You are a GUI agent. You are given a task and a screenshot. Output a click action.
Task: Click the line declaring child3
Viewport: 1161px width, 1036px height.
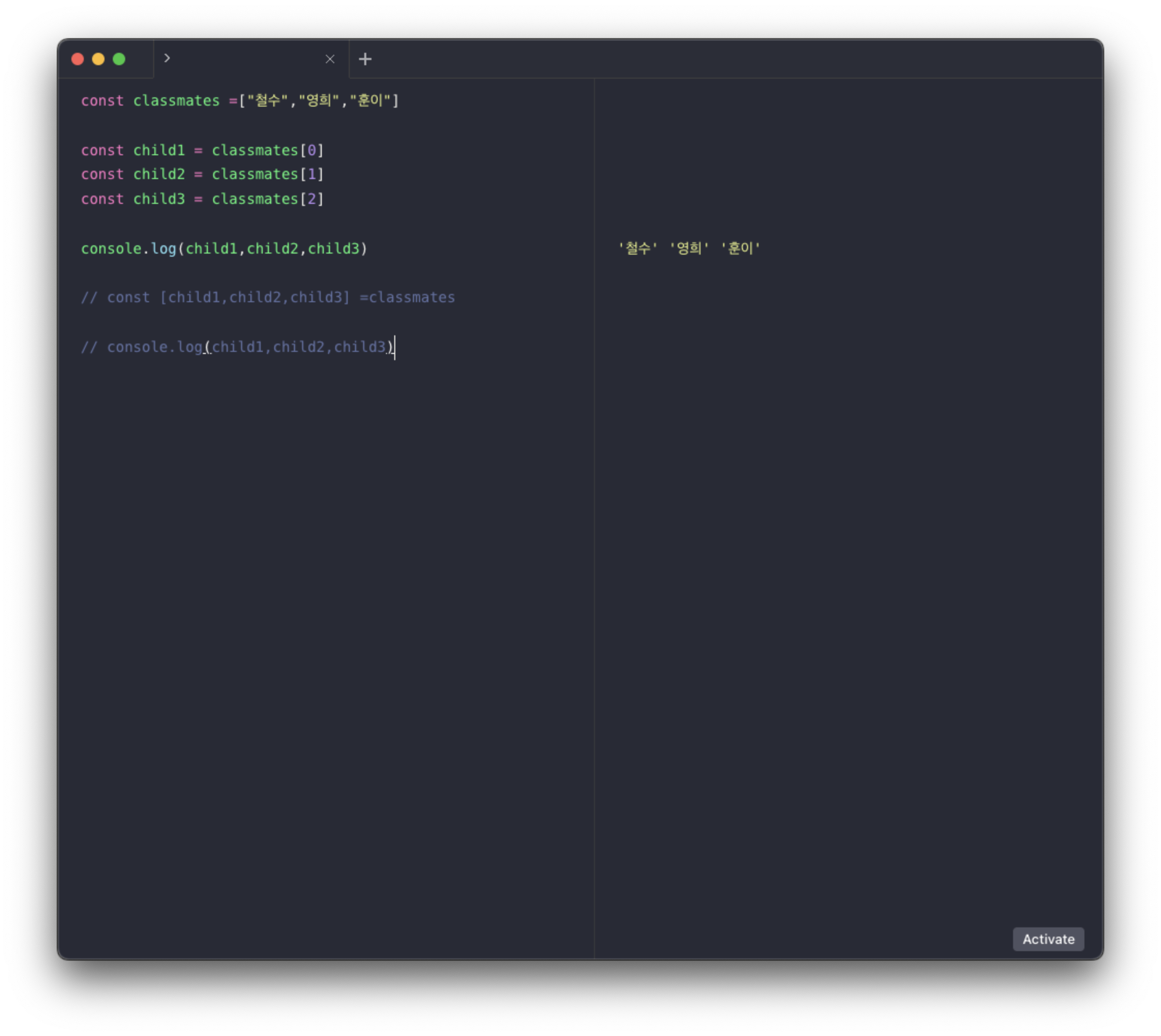click(202, 199)
